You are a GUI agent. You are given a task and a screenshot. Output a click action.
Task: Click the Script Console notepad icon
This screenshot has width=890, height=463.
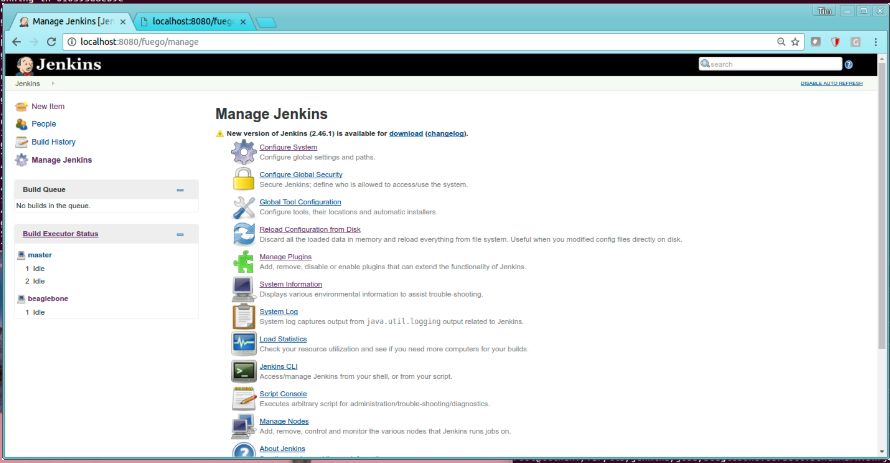tap(244, 398)
